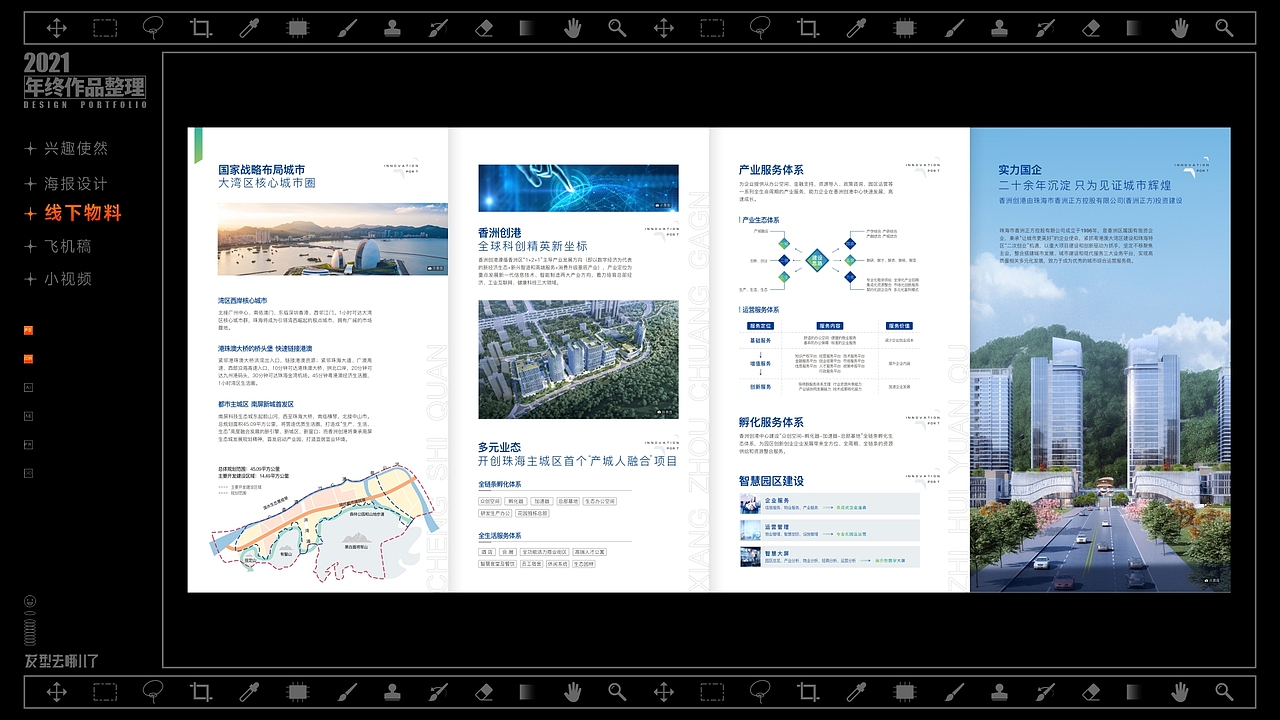The width and height of the screenshot is (1280, 720).
Task: Expand the plus sign beside 海报设计
Action: click(30, 184)
